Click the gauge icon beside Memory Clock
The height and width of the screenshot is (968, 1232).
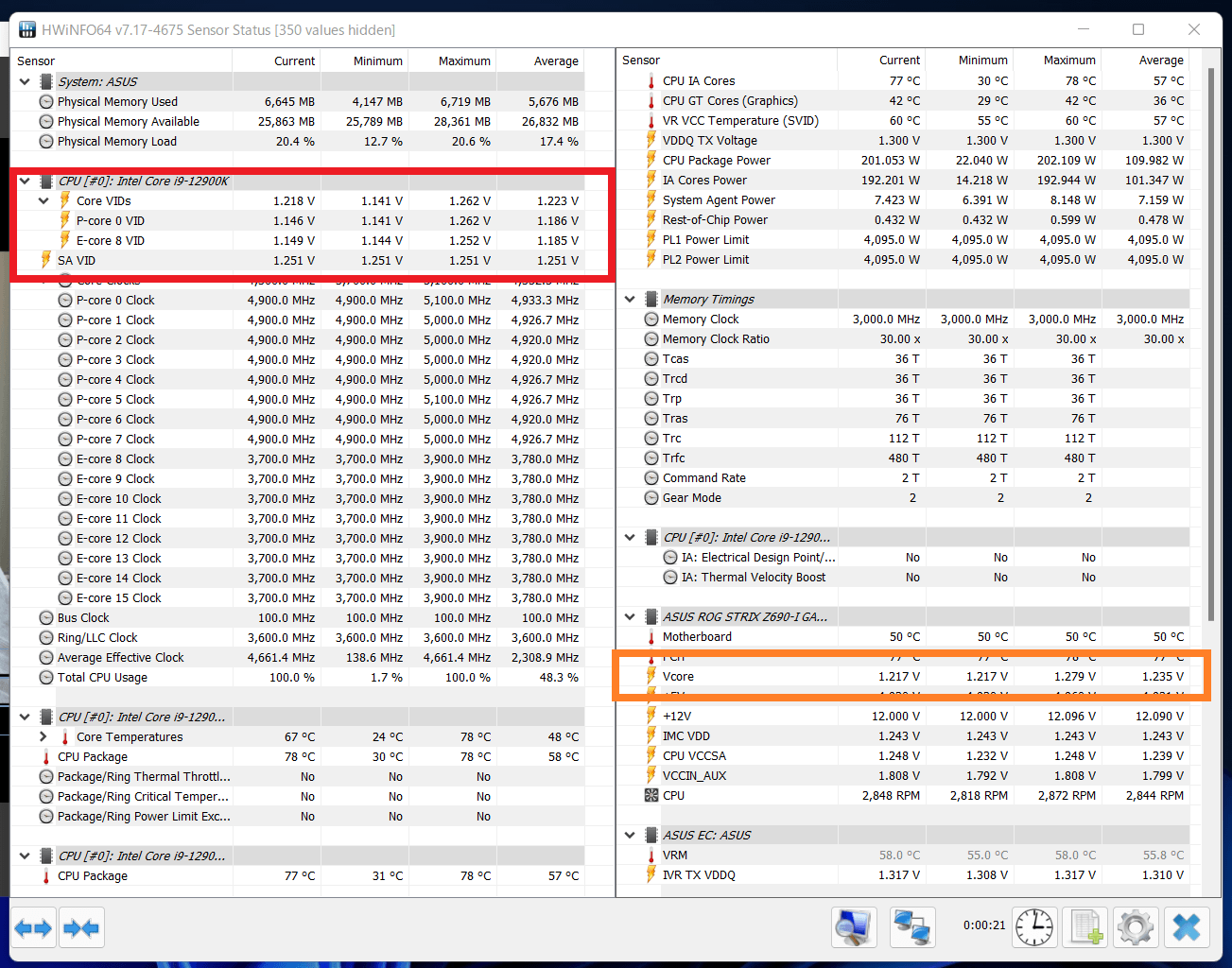tap(651, 319)
